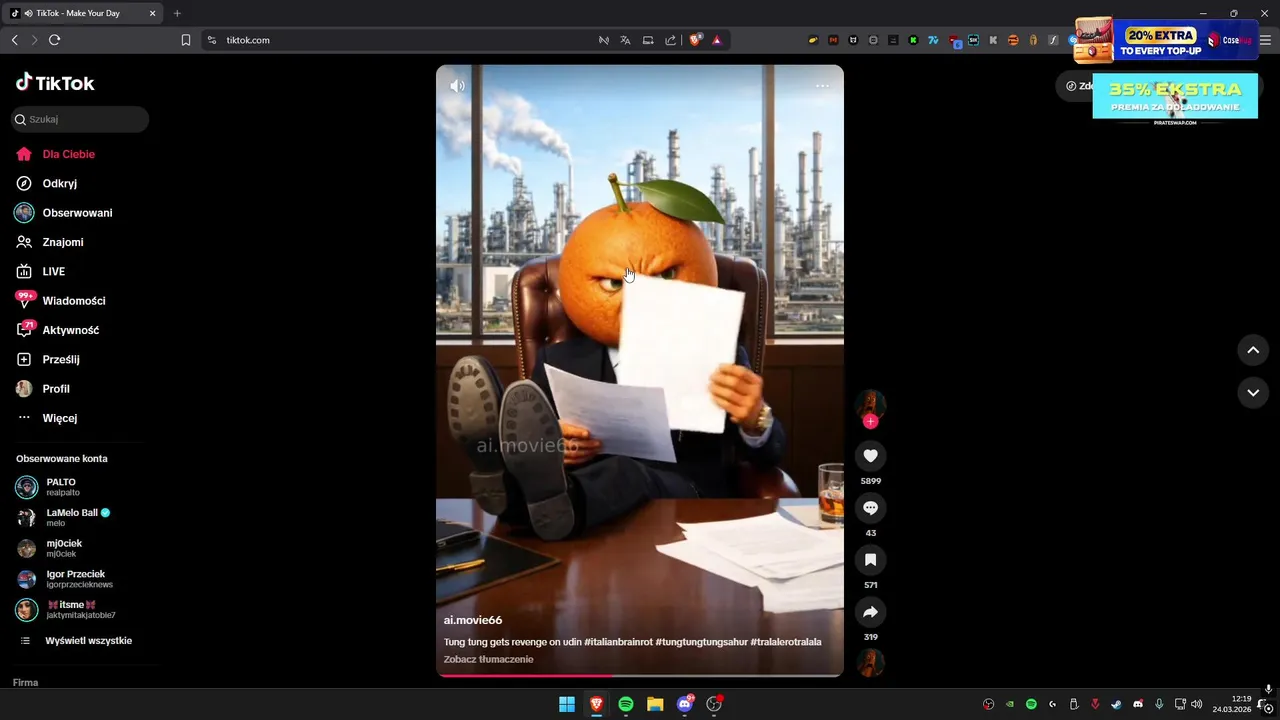Open the Brave Rewards triangle icon
Image resolution: width=1280 pixels, height=720 pixels.
(x=717, y=40)
